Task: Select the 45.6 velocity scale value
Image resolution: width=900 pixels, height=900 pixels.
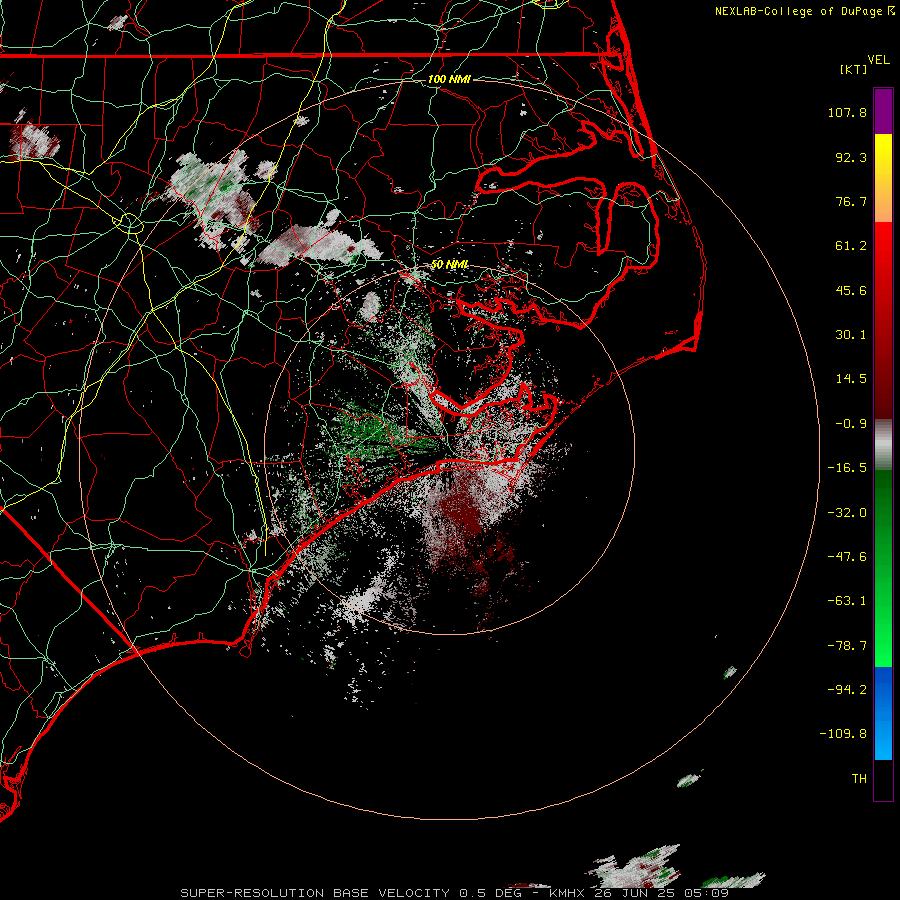Action: (851, 290)
